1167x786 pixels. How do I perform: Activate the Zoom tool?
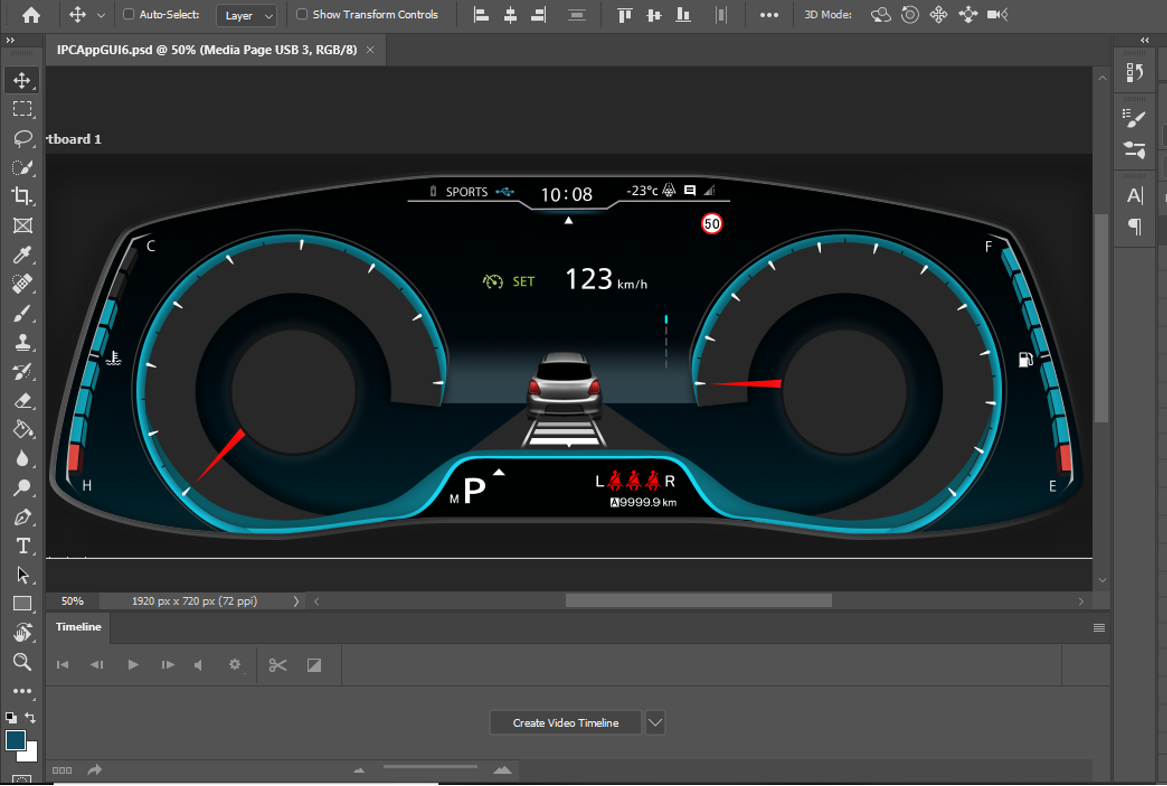(22, 662)
